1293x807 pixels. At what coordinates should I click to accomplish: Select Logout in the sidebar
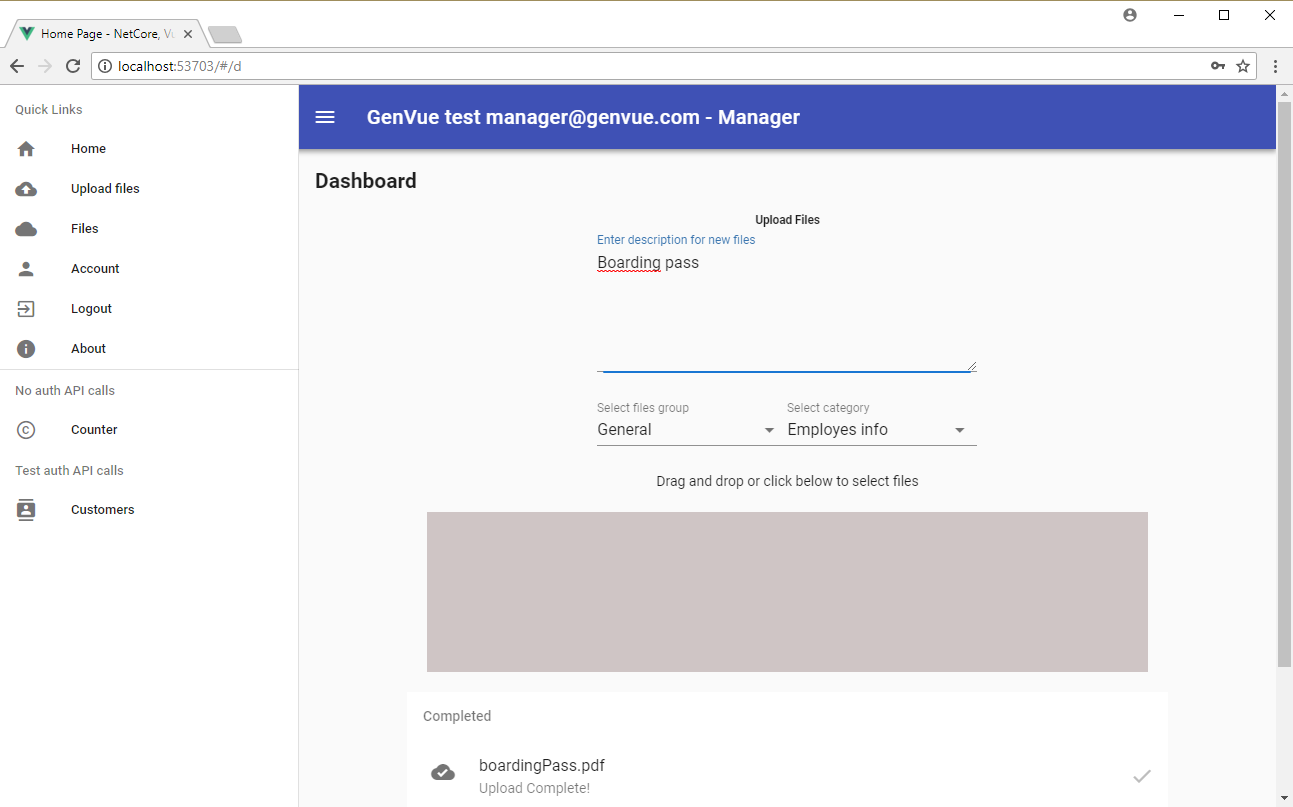91,309
